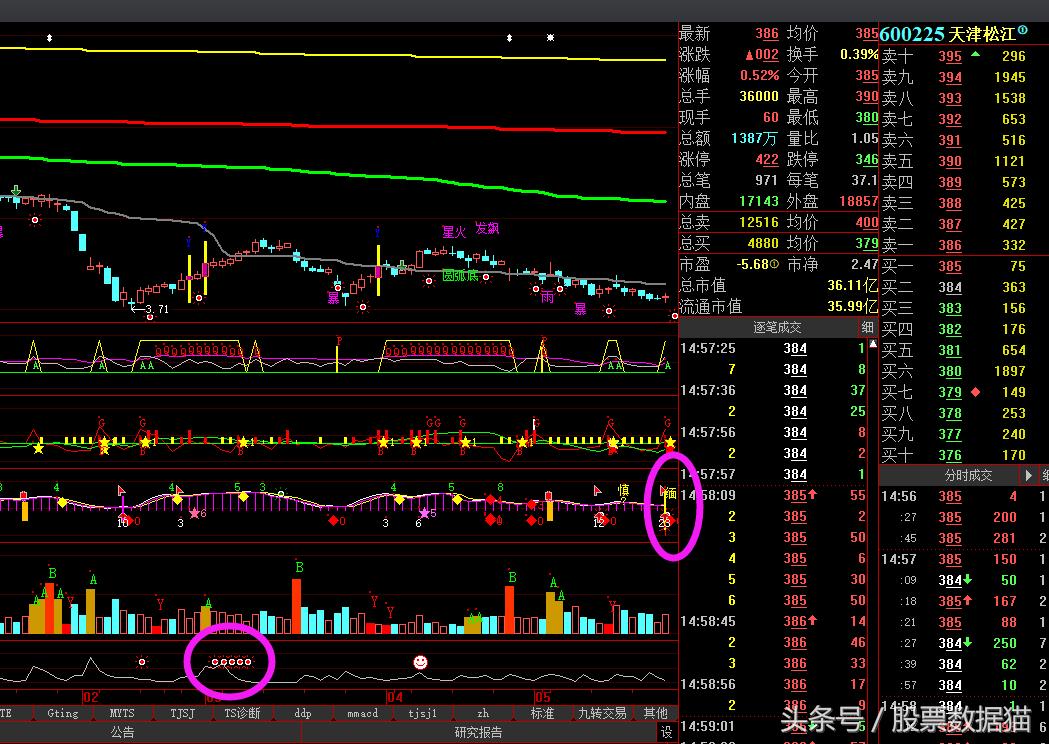Image resolution: width=1049 pixels, height=744 pixels.
Task: Click the 14:57:25 tick row
Action: pos(773,349)
